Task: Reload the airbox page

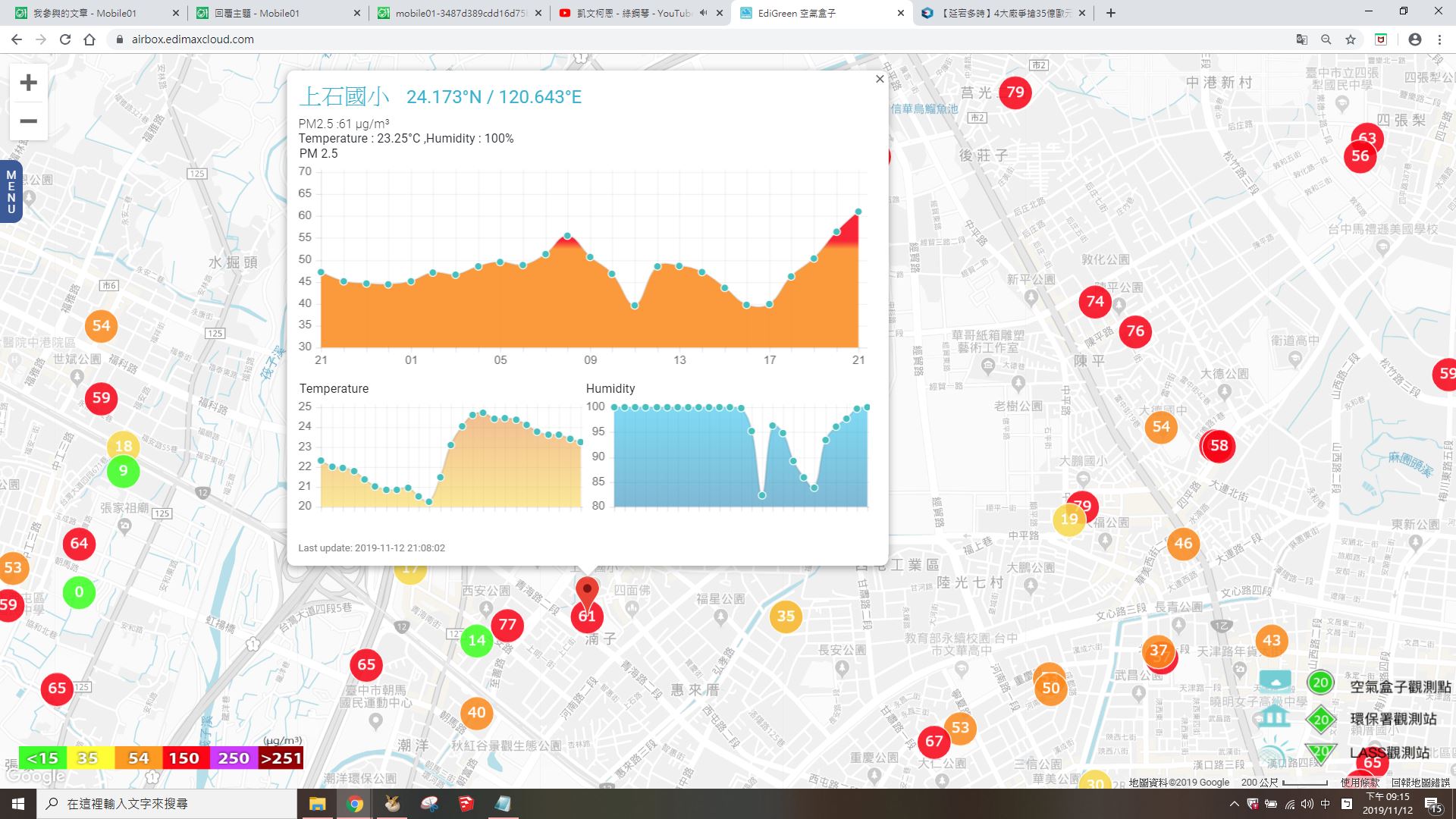Action: click(65, 39)
